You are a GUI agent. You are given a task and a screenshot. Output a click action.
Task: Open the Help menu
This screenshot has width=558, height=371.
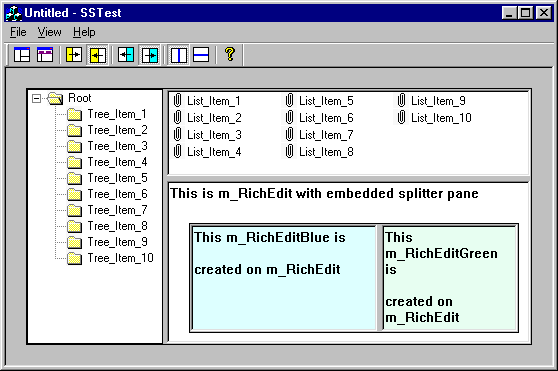point(84,32)
